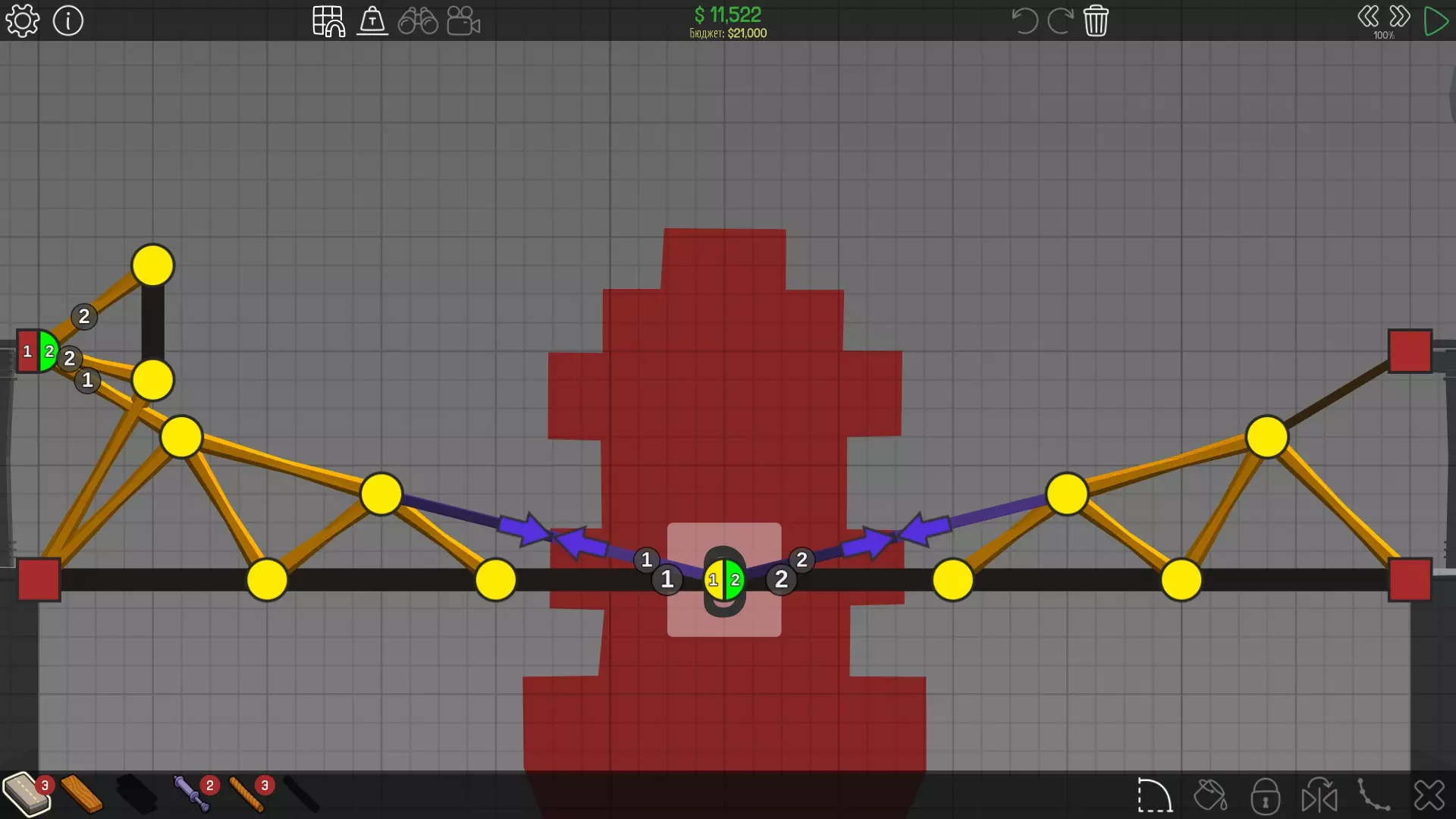Select the paint bucket fill tool

point(1210,796)
